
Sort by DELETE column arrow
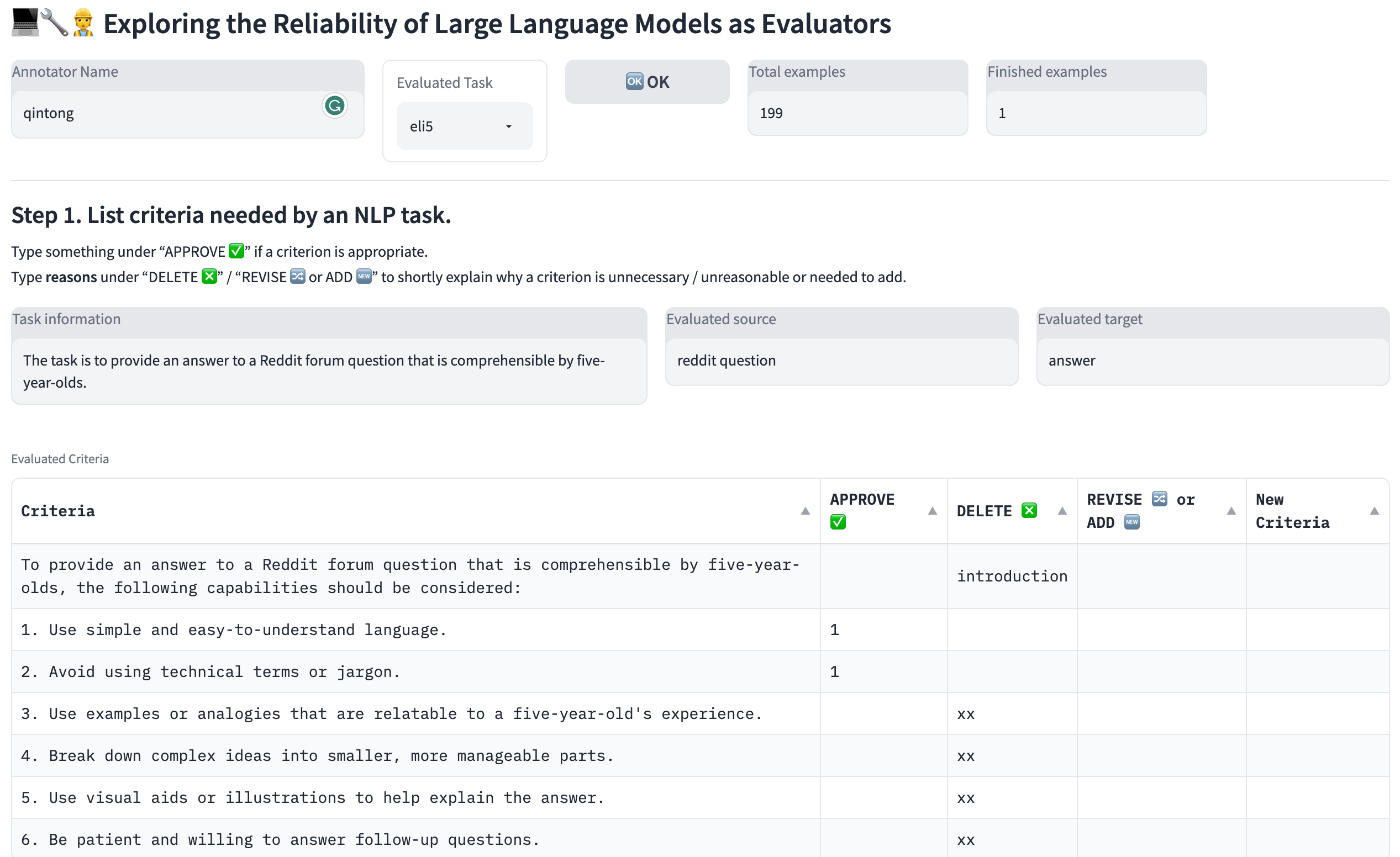coord(1062,511)
